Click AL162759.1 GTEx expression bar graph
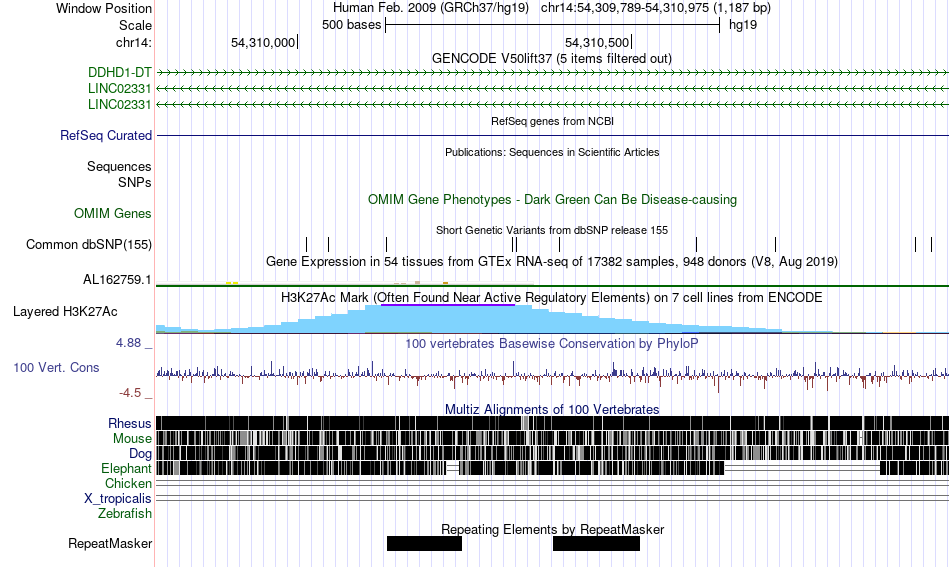Image resolution: width=950 pixels, height=567 pixels. click(552, 283)
